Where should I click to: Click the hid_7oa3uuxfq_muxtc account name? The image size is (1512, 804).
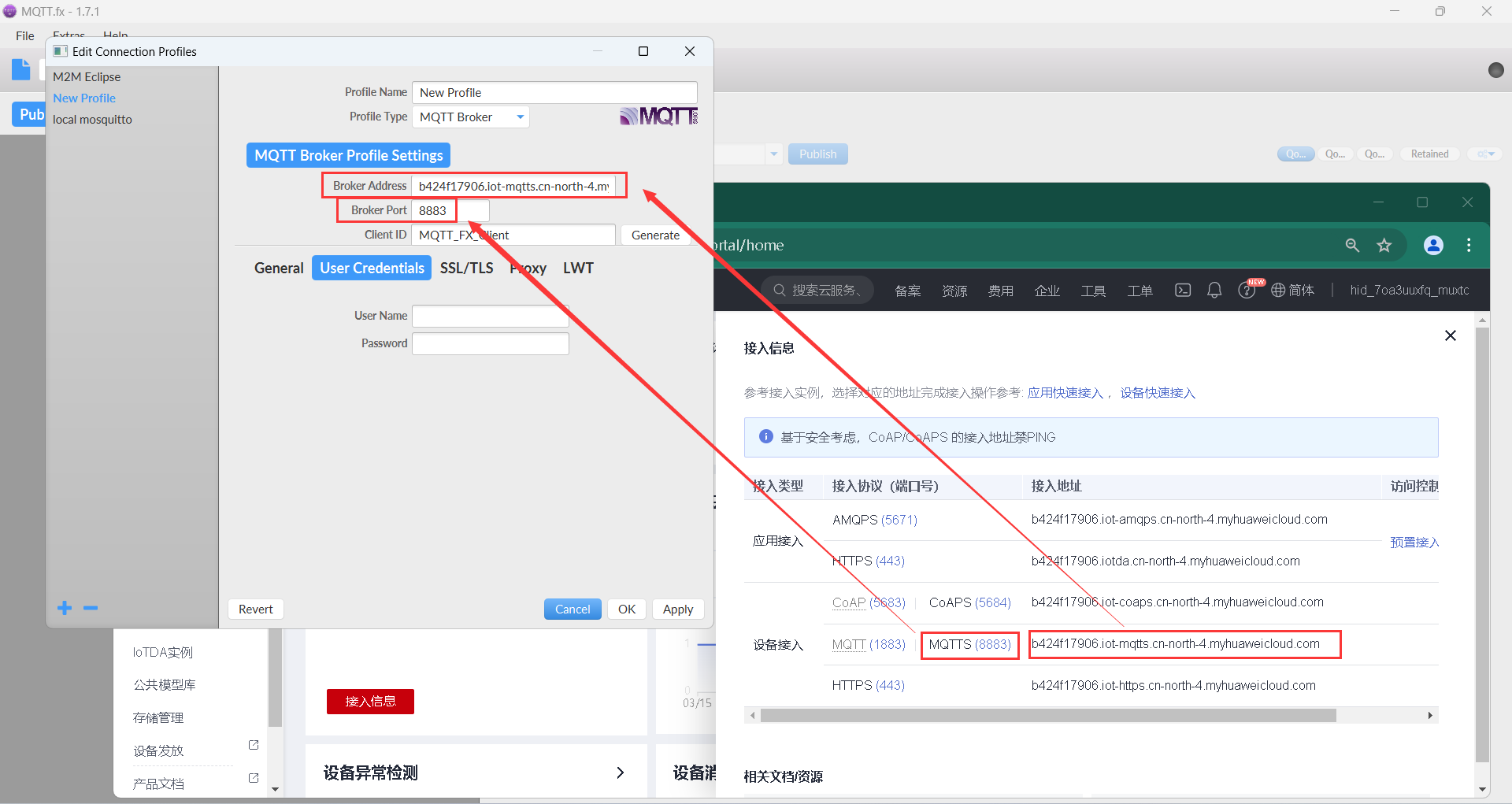coord(1410,290)
